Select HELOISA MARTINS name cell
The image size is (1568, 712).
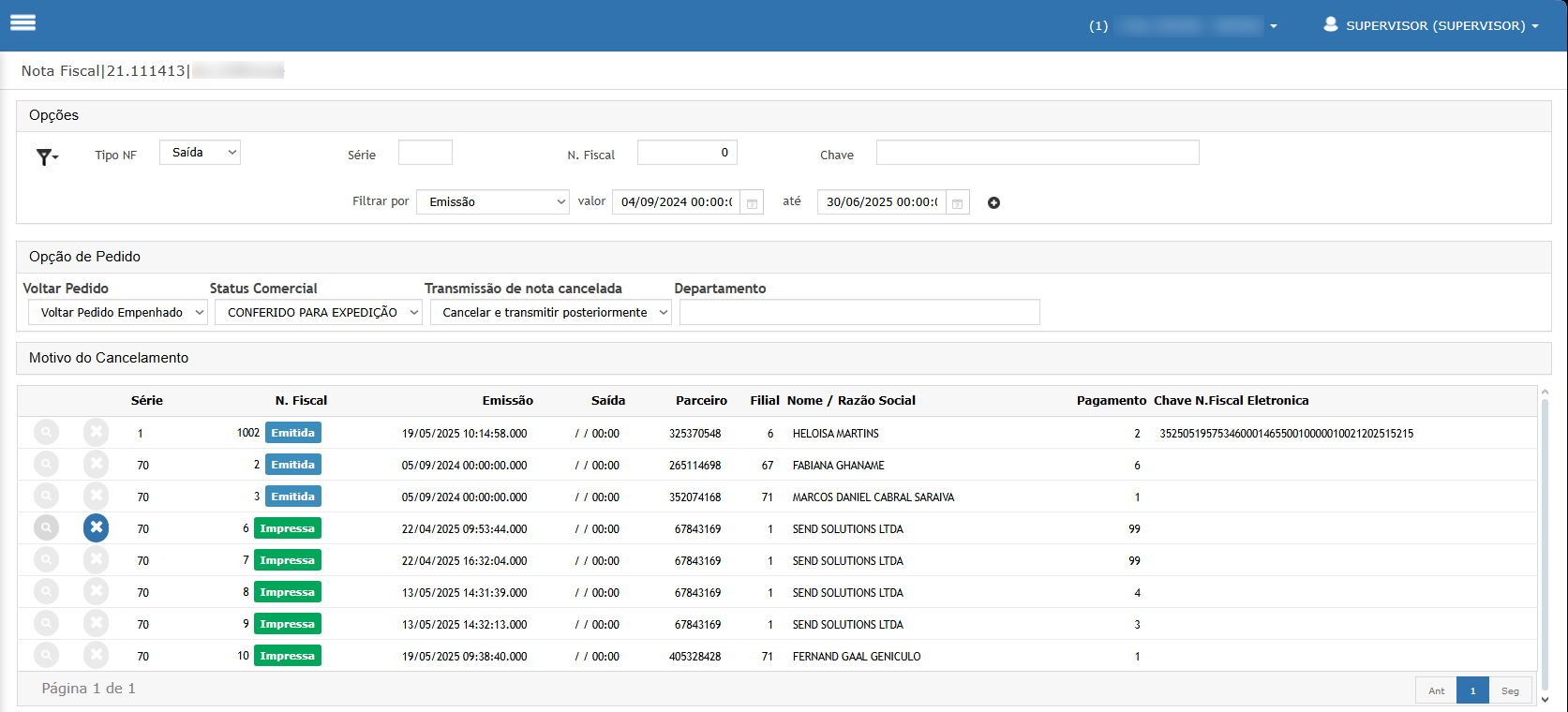(835, 433)
